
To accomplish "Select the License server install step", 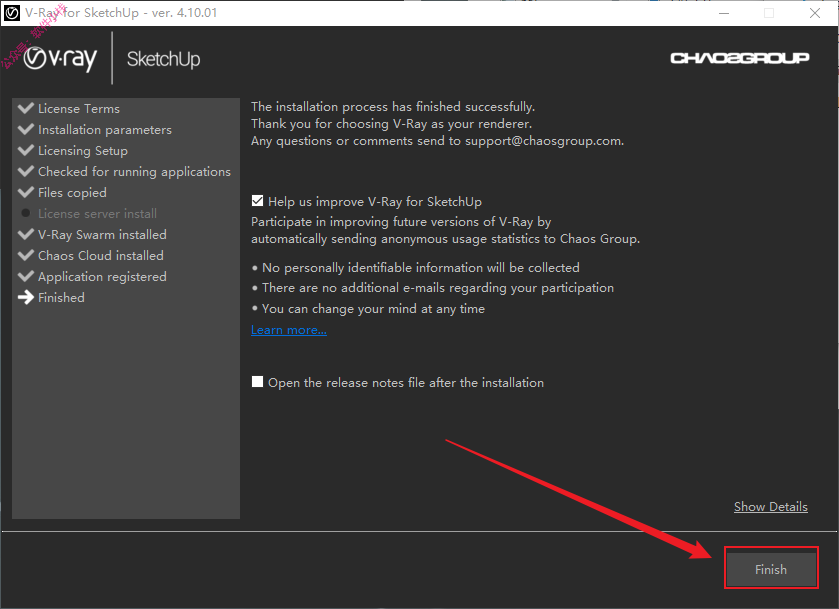I will pos(97,214).
